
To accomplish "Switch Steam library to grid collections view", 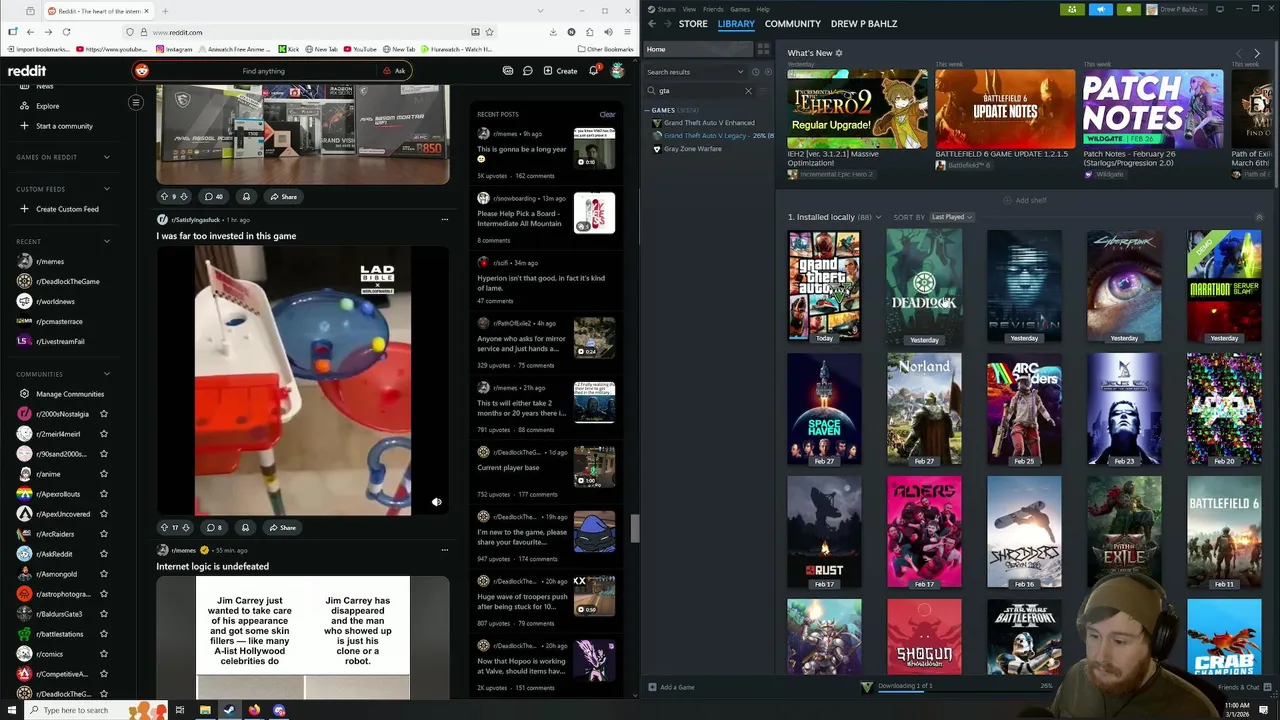I will coord(763,49).
